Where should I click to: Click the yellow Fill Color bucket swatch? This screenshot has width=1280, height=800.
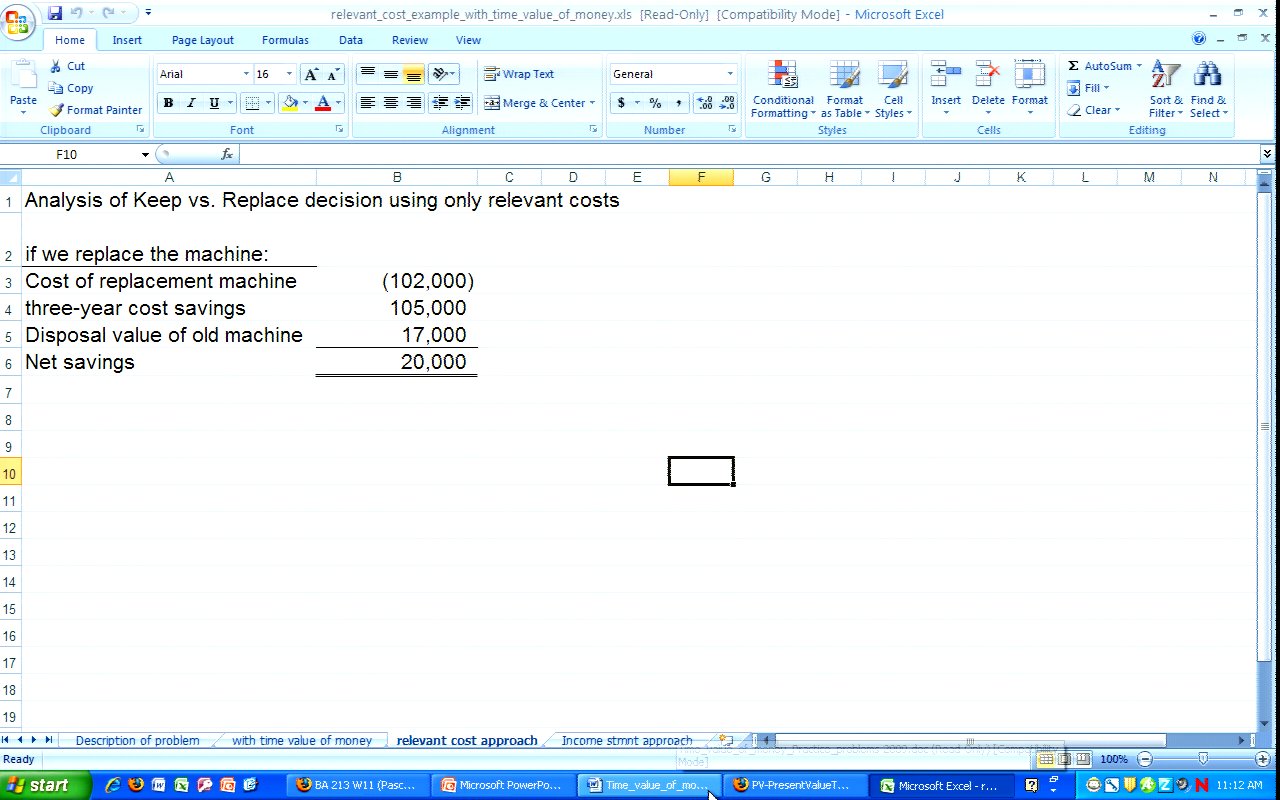(x=290, y=103)
